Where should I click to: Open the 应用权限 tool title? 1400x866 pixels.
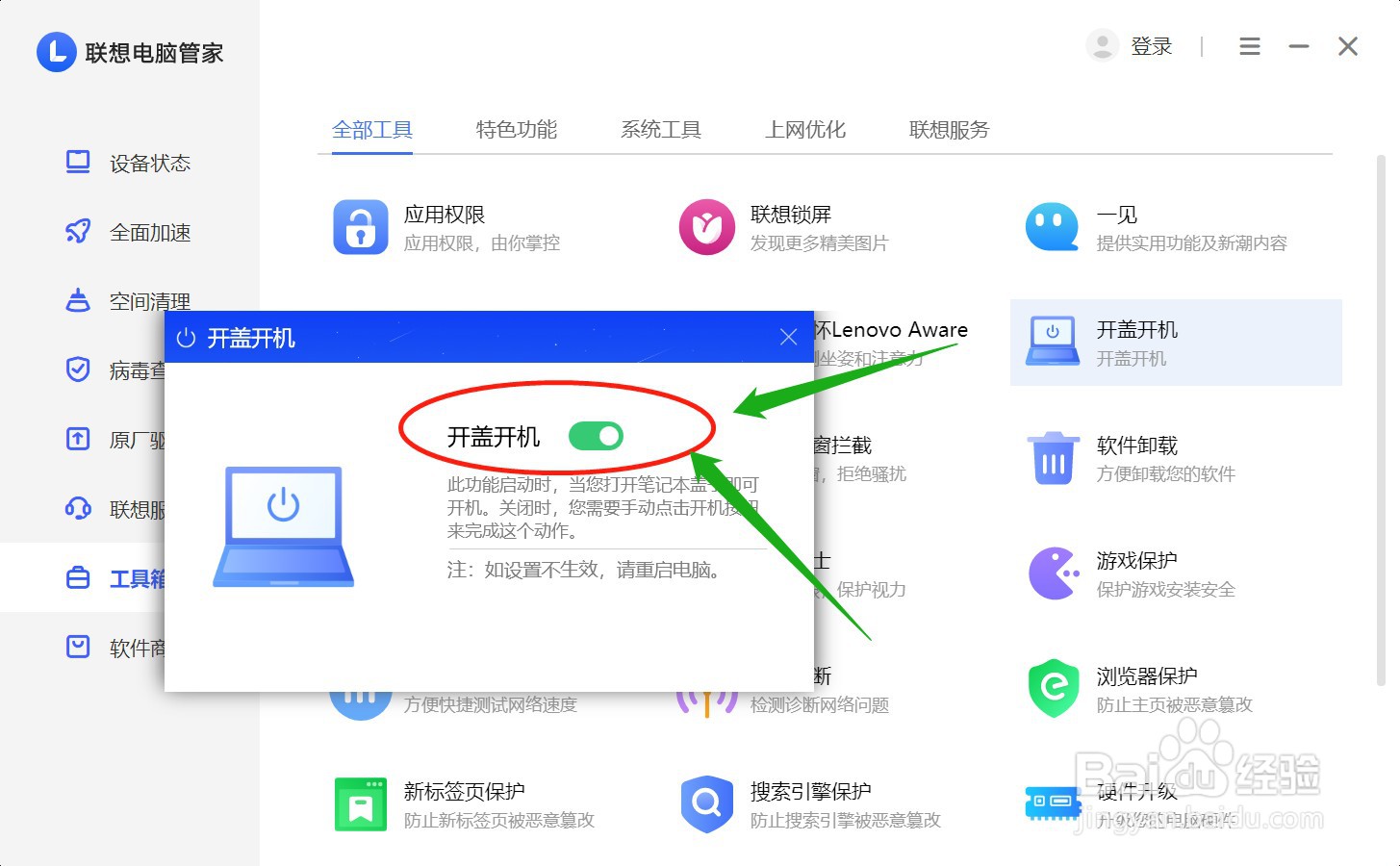[445, 215]
